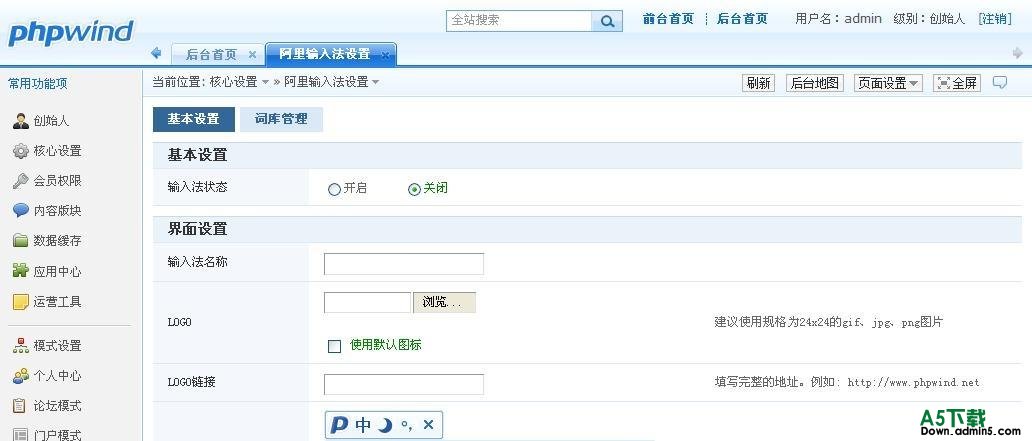Open 核心设置 in the sidebar
Viewport: 1032px width, 441px height.
click(x=58, y=151)
